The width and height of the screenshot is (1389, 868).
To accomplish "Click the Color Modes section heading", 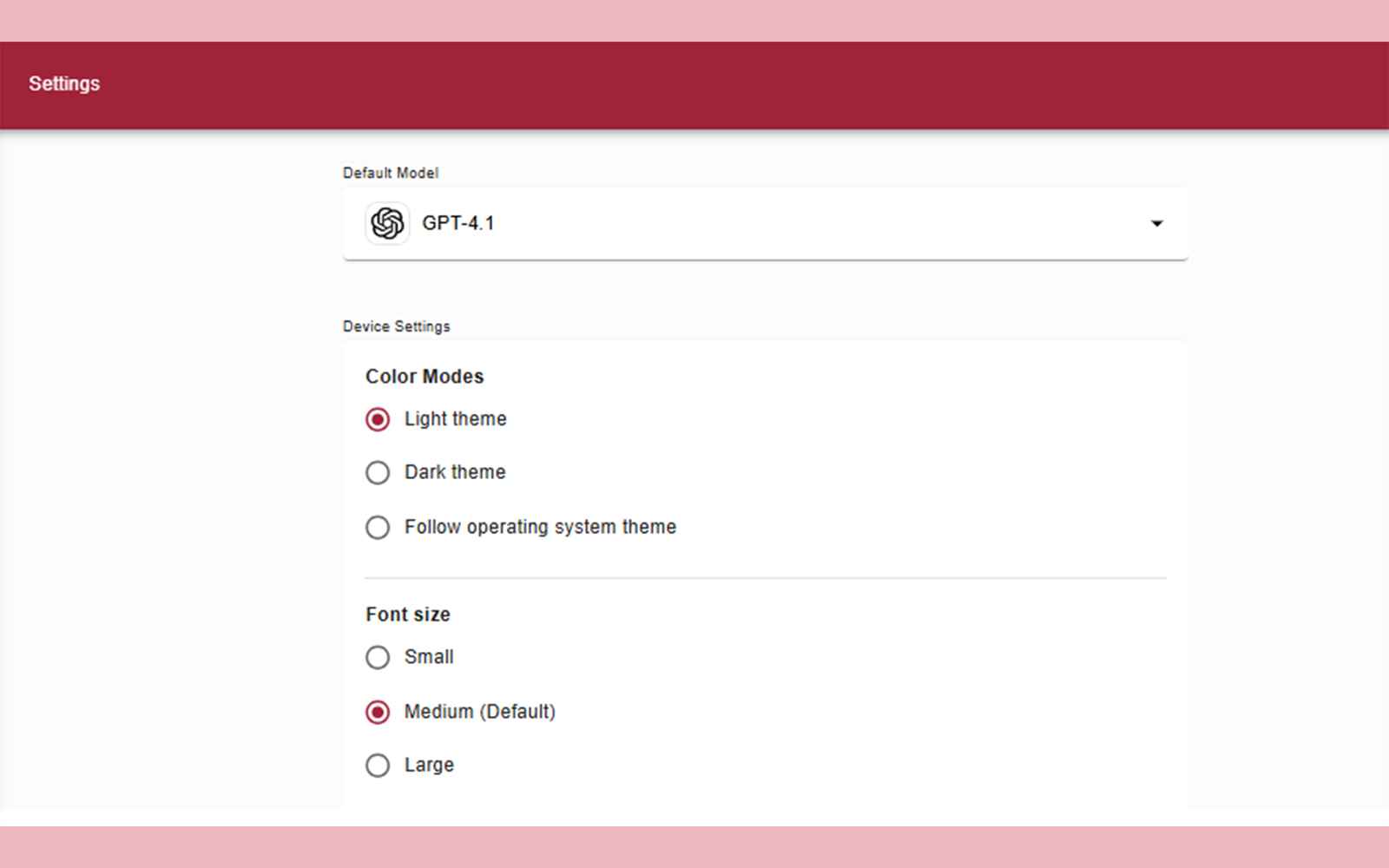I will point(425,377).
